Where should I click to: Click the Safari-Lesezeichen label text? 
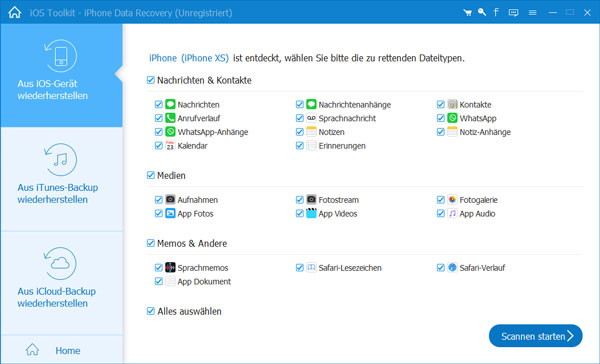coord(350,268)
